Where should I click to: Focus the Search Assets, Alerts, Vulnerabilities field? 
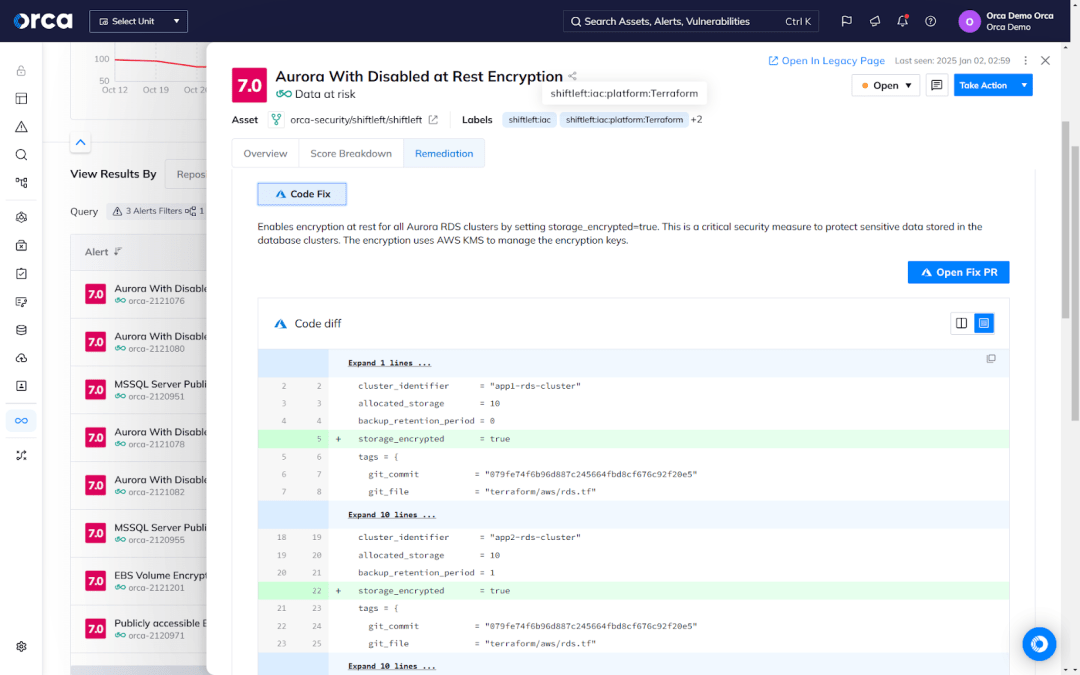[691, 21]
